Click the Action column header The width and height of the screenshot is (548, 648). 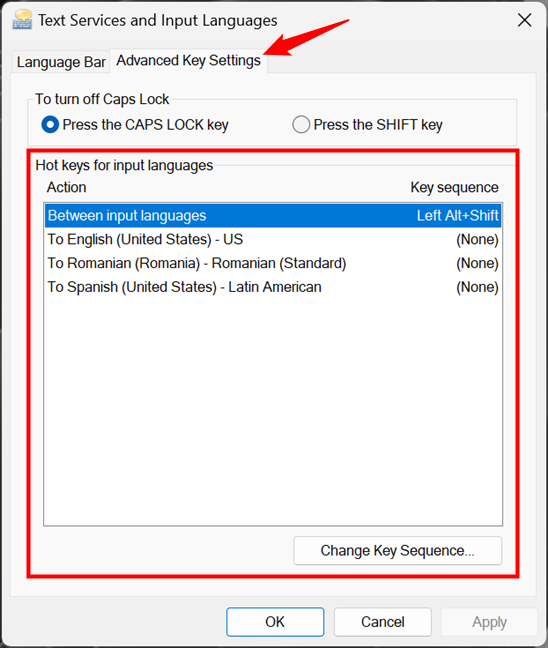coord(67,187)
